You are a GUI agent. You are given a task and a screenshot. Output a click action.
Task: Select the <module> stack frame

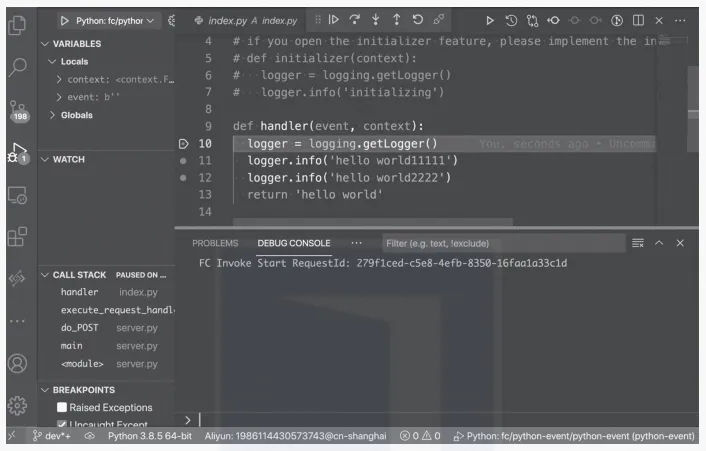pyautogui.click(x=108, y=364)
